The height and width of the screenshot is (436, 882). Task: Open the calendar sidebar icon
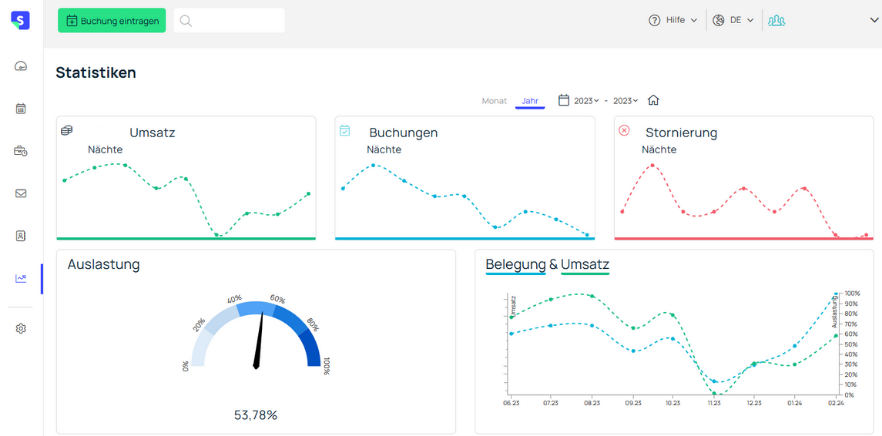tap(21, 109)
